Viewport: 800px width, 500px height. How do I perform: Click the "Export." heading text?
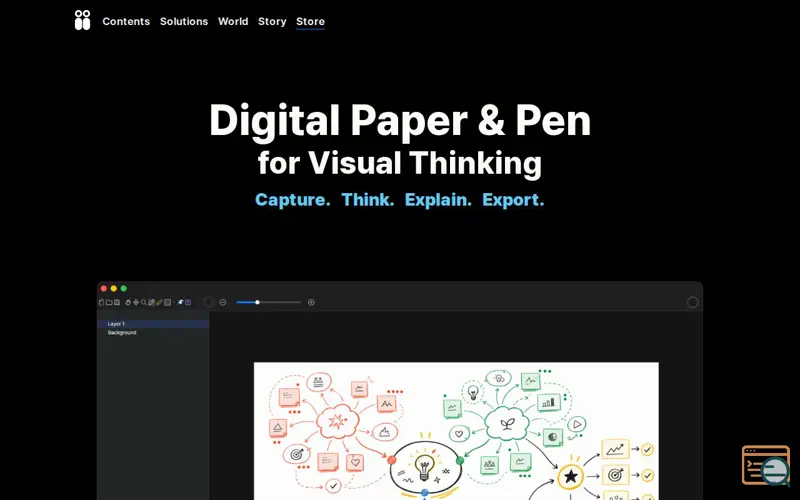(513, 199)
